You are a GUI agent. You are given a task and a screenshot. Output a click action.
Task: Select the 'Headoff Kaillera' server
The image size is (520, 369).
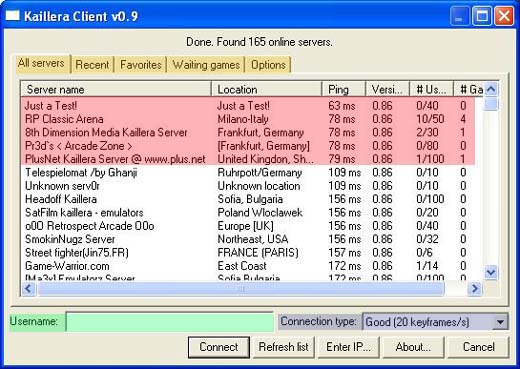(248, 199)
